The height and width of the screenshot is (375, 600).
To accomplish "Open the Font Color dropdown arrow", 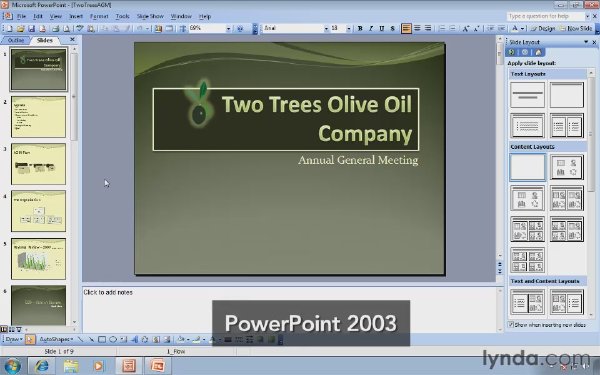I will click(x=522, y=29).
